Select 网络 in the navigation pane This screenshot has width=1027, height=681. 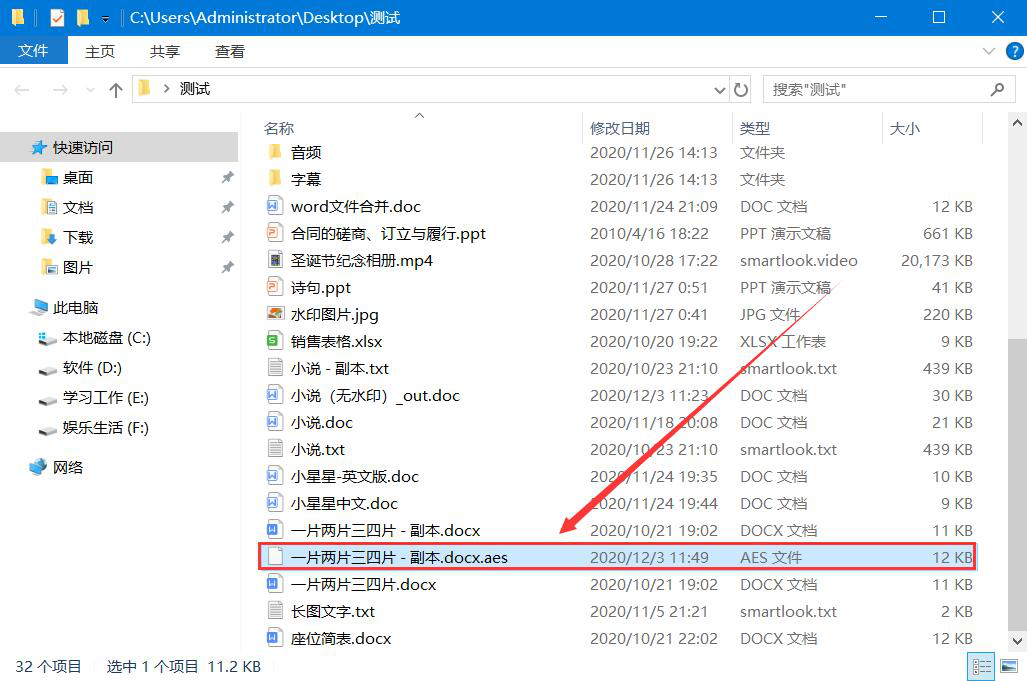click(x=68, y=467)
